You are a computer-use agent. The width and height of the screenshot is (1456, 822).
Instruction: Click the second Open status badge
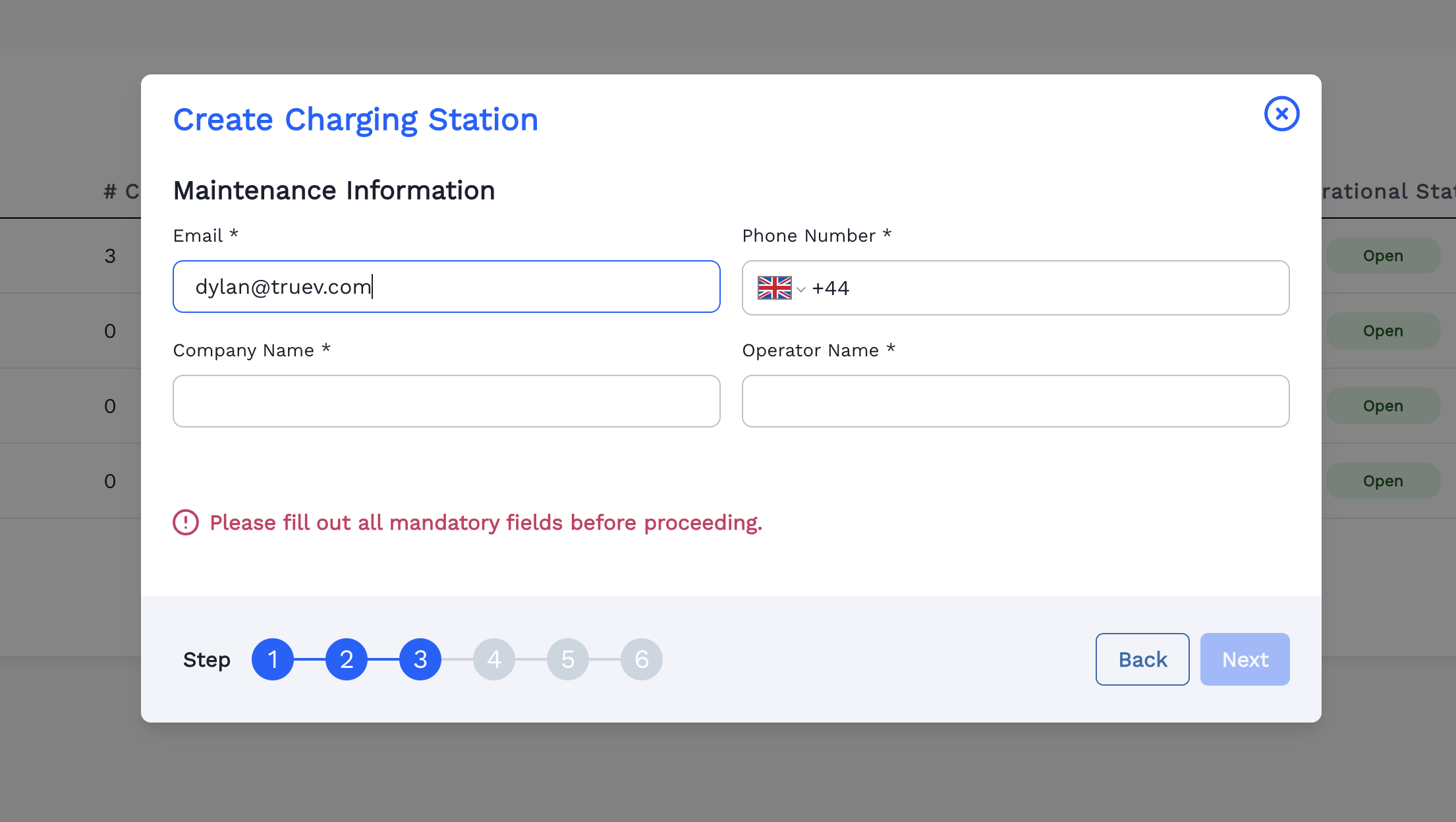pyautogui.click(x=1382, y=331)
